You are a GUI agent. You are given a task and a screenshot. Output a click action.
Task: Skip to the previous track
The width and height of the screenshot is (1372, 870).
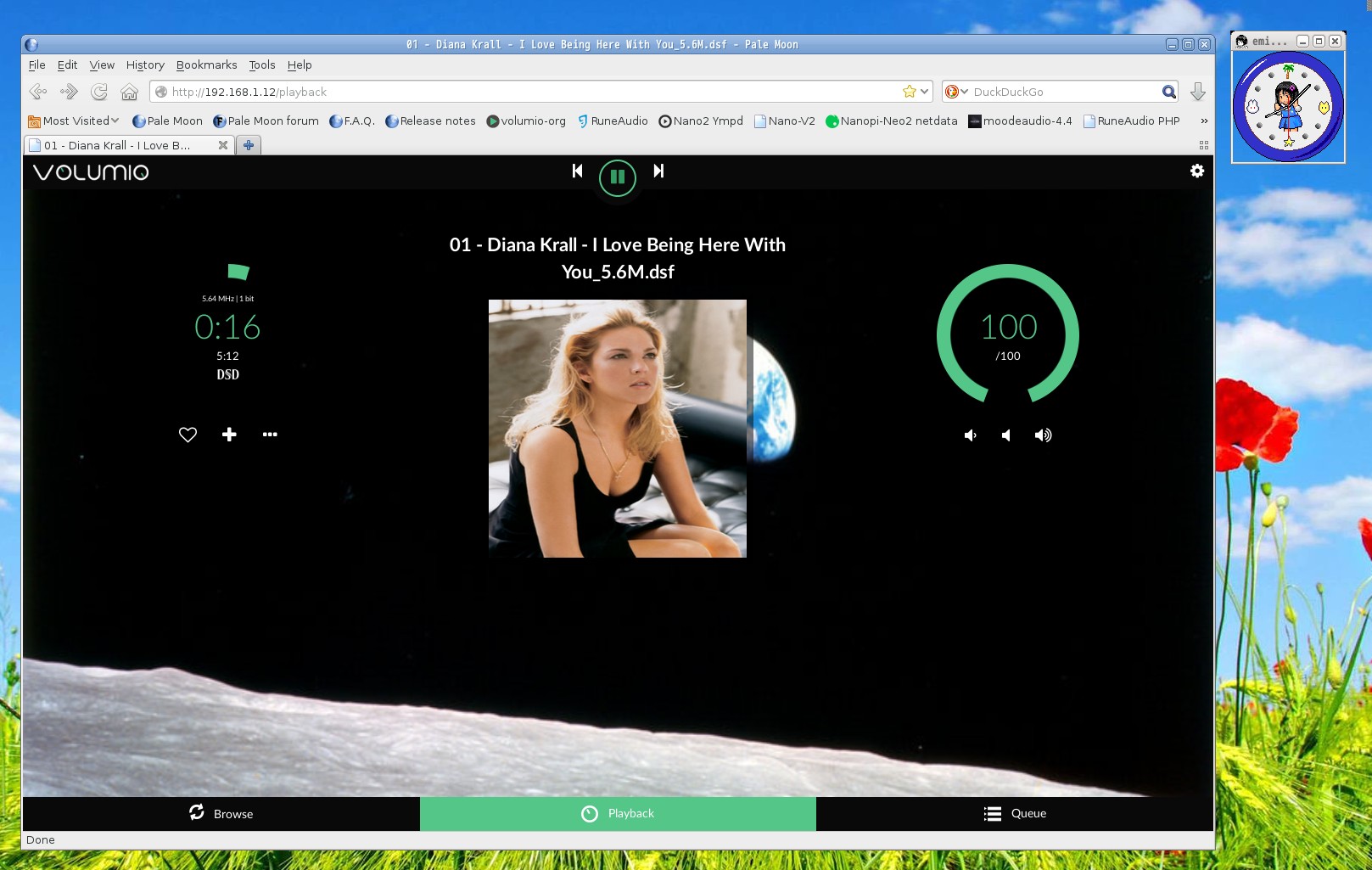(x=577, y=171)
